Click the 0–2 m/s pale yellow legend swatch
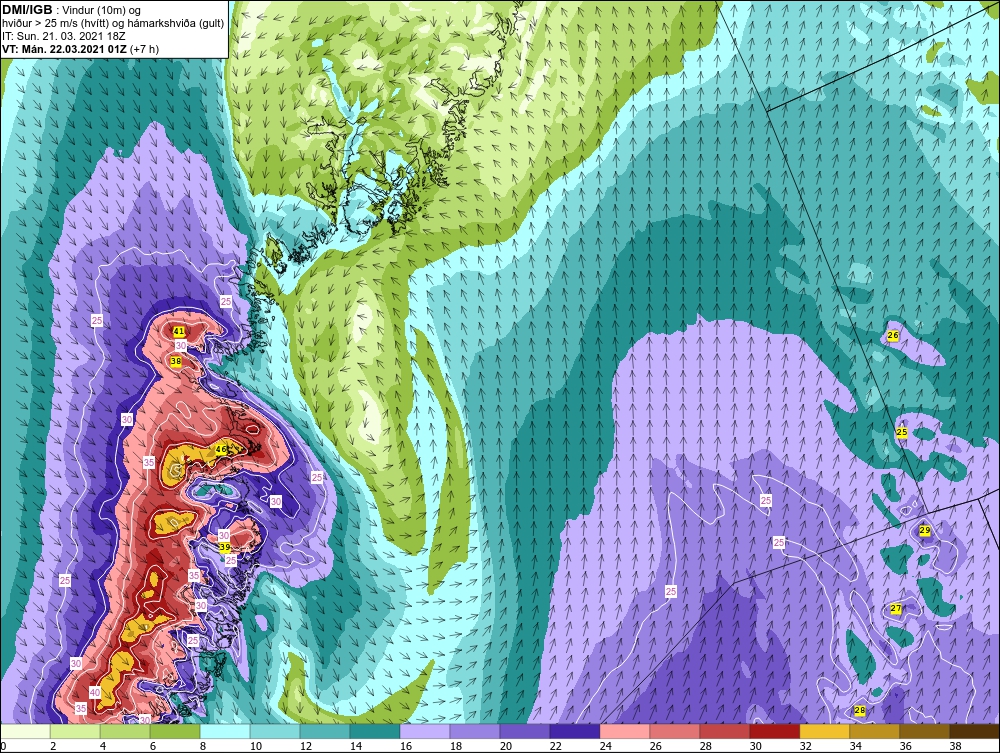1000x753 pixels. [25, 731]
